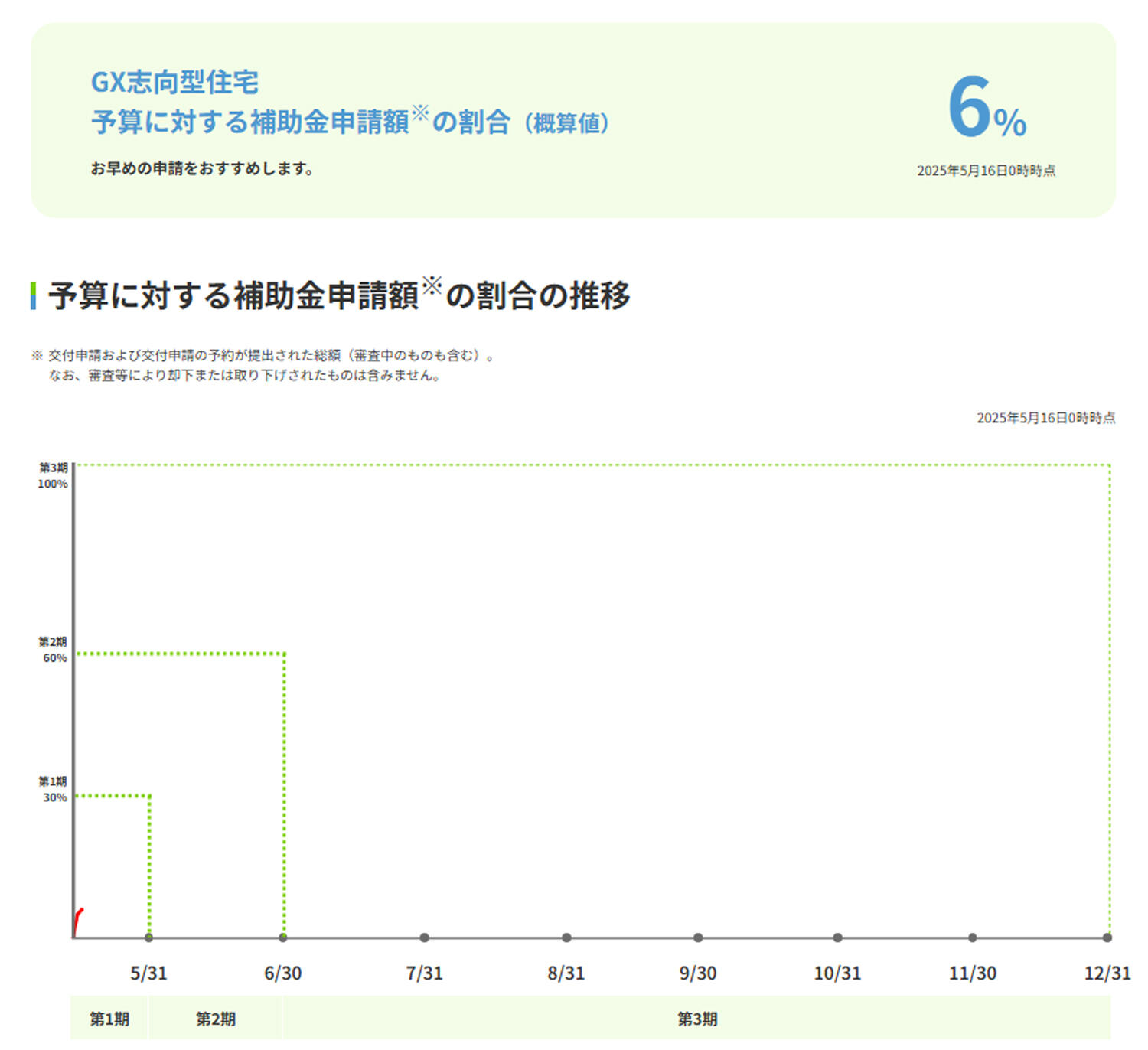The image size is (1148, 1050).
Task: Click the 第3期 100% axis label
Action: pyautogui.click(x=53, y=475)
